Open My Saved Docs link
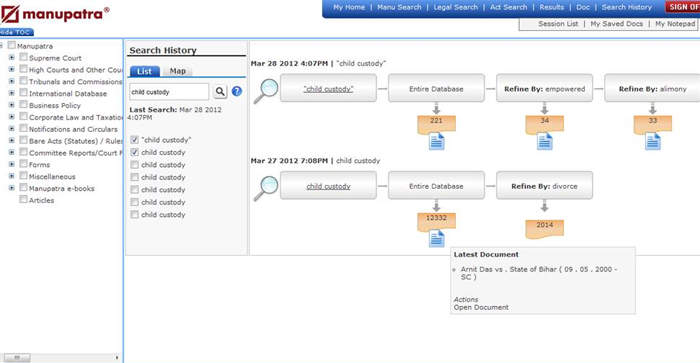The width and height of the screenshot is (700, 363). tap(617, 24)
